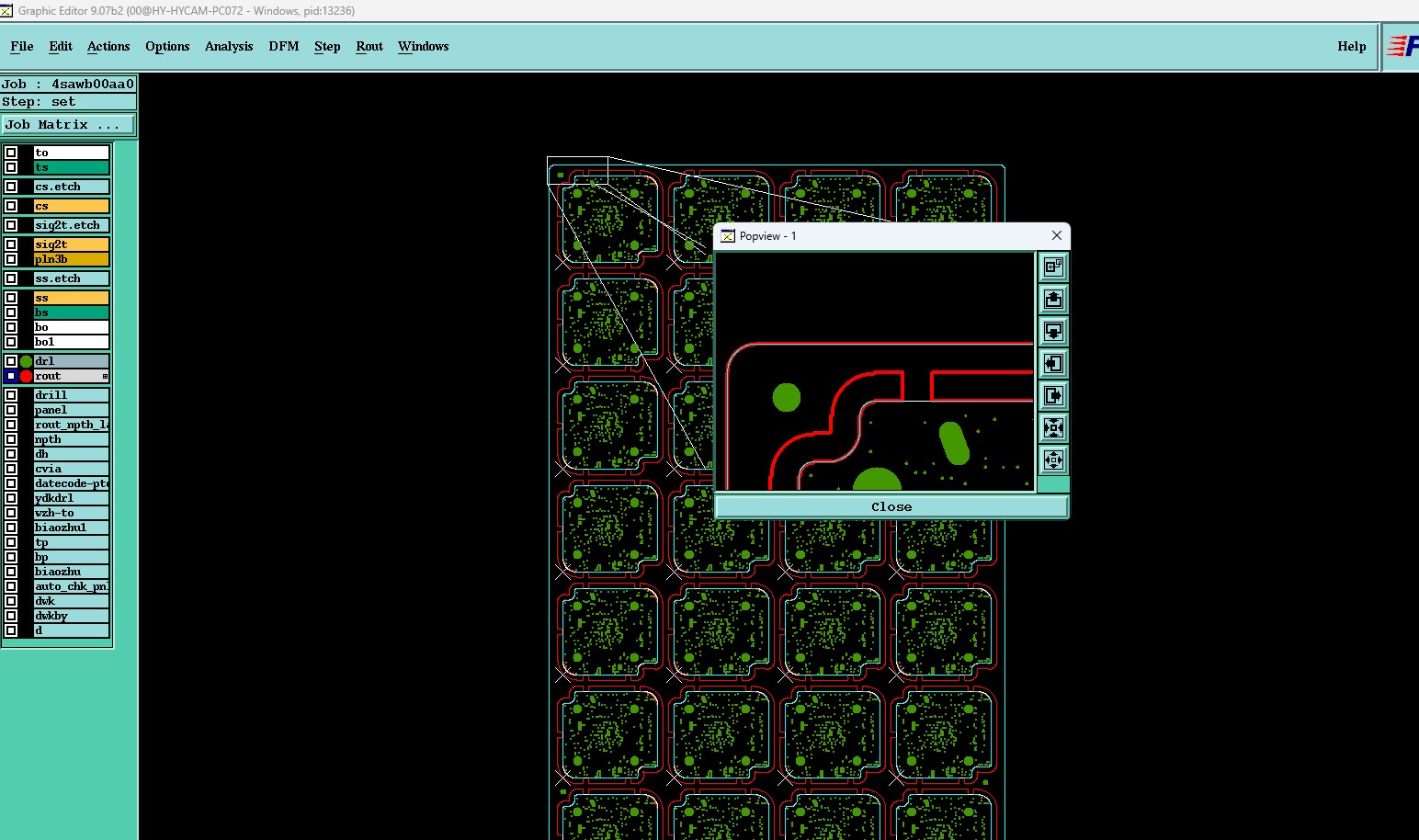The image size is (1419, 840).
Task: Select the bs layer name
Action: [72, 312]
